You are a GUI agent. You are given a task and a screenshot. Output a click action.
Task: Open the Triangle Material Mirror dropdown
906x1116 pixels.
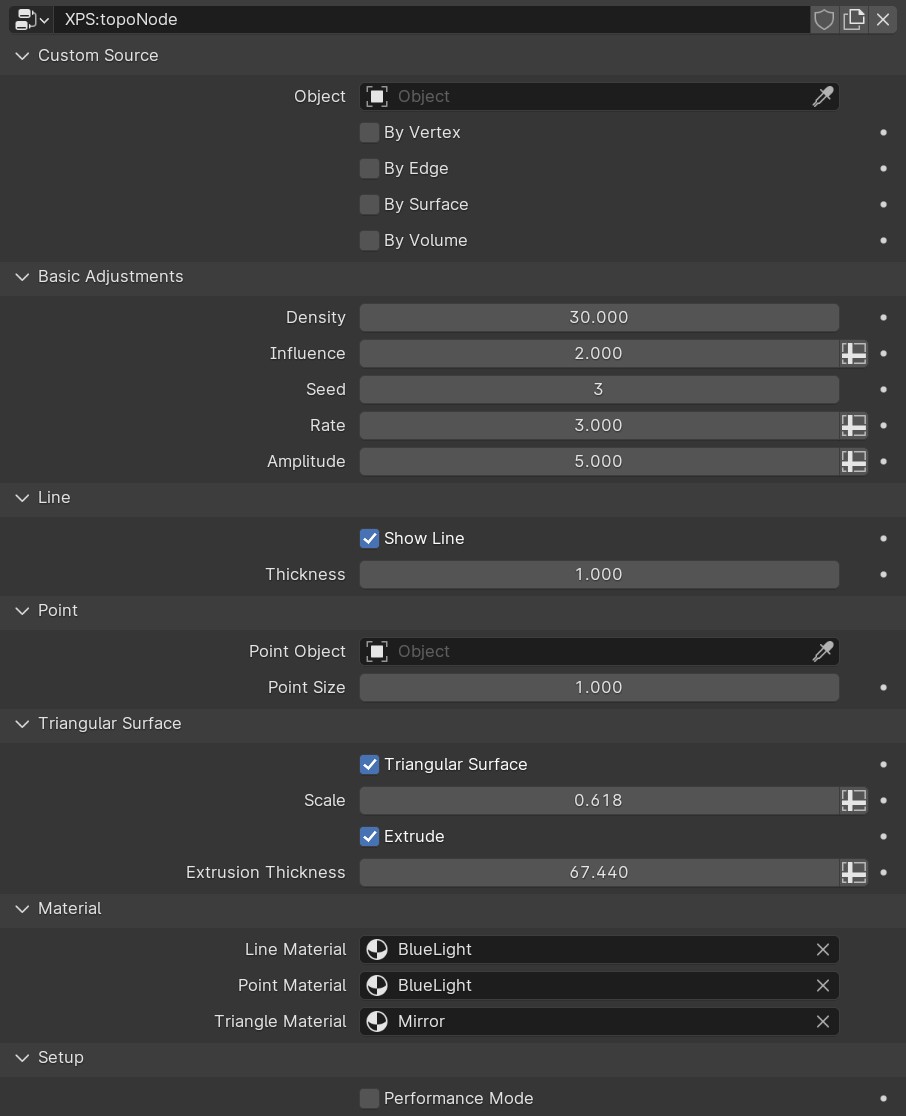599,1021
